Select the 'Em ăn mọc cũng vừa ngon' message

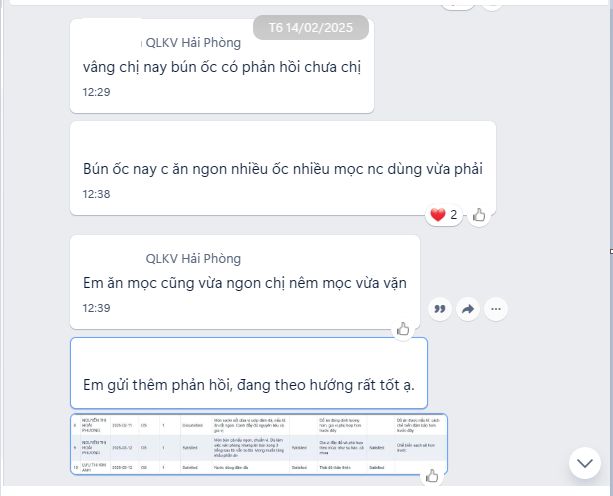245,283
